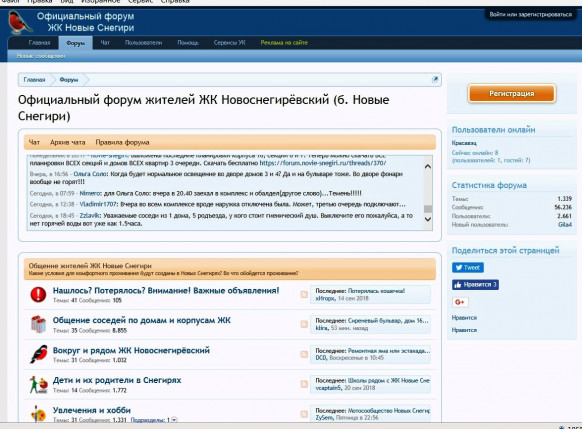Viewport: 582px width, 429px height.
Task: Open RSS feed for Общение соседей section
Action: pos(304,324)
